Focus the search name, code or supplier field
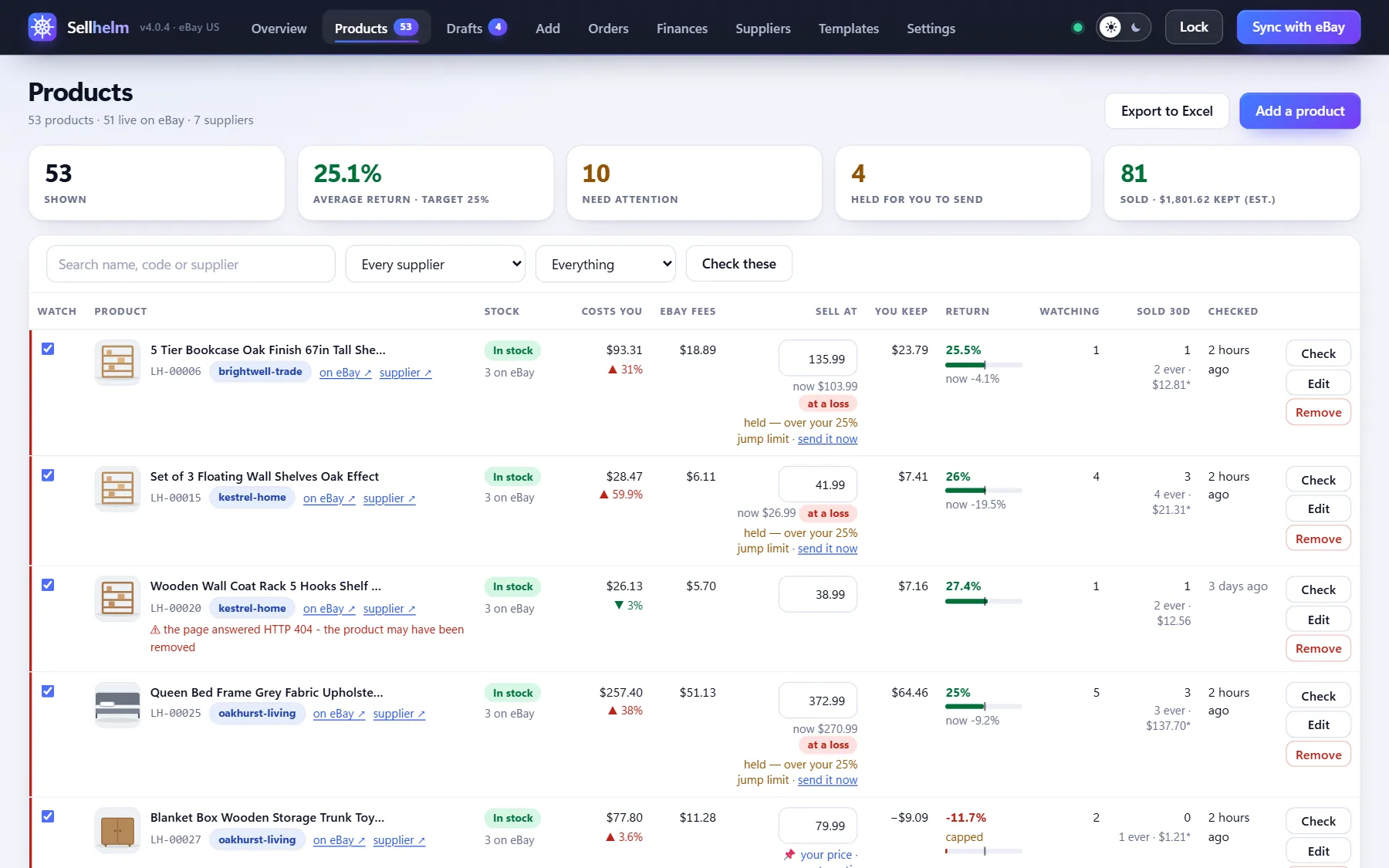 click(191, 264)
